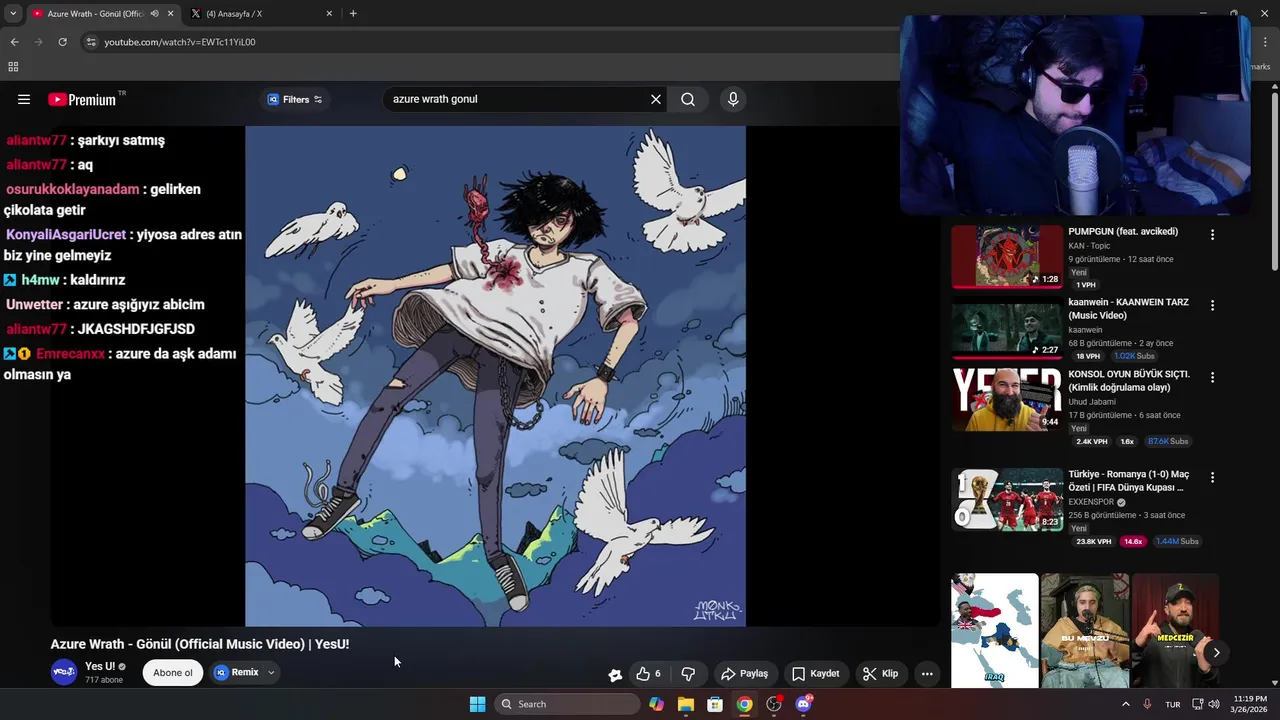This screenshot has width=1280, height=720.
Task: Open the Filters dropdown next to the search box
Action: pos(295,99)
